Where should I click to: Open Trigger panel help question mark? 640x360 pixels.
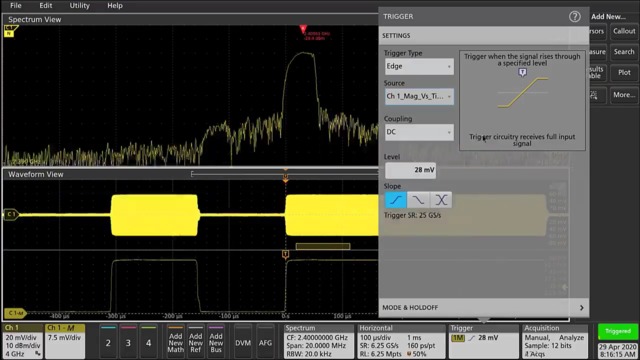pyautogui.click(x=575, y=16)
